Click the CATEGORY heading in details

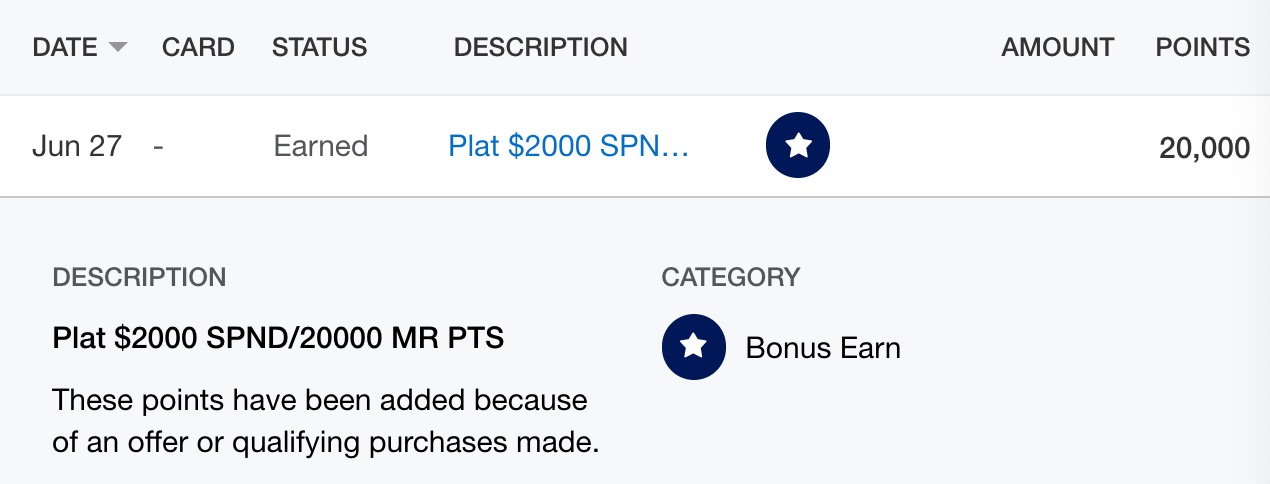[x=730, y=277]
